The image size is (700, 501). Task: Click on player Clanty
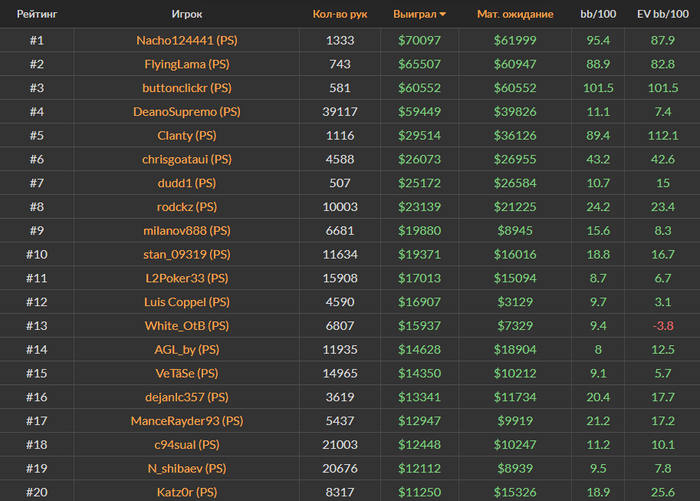point(187,136)
